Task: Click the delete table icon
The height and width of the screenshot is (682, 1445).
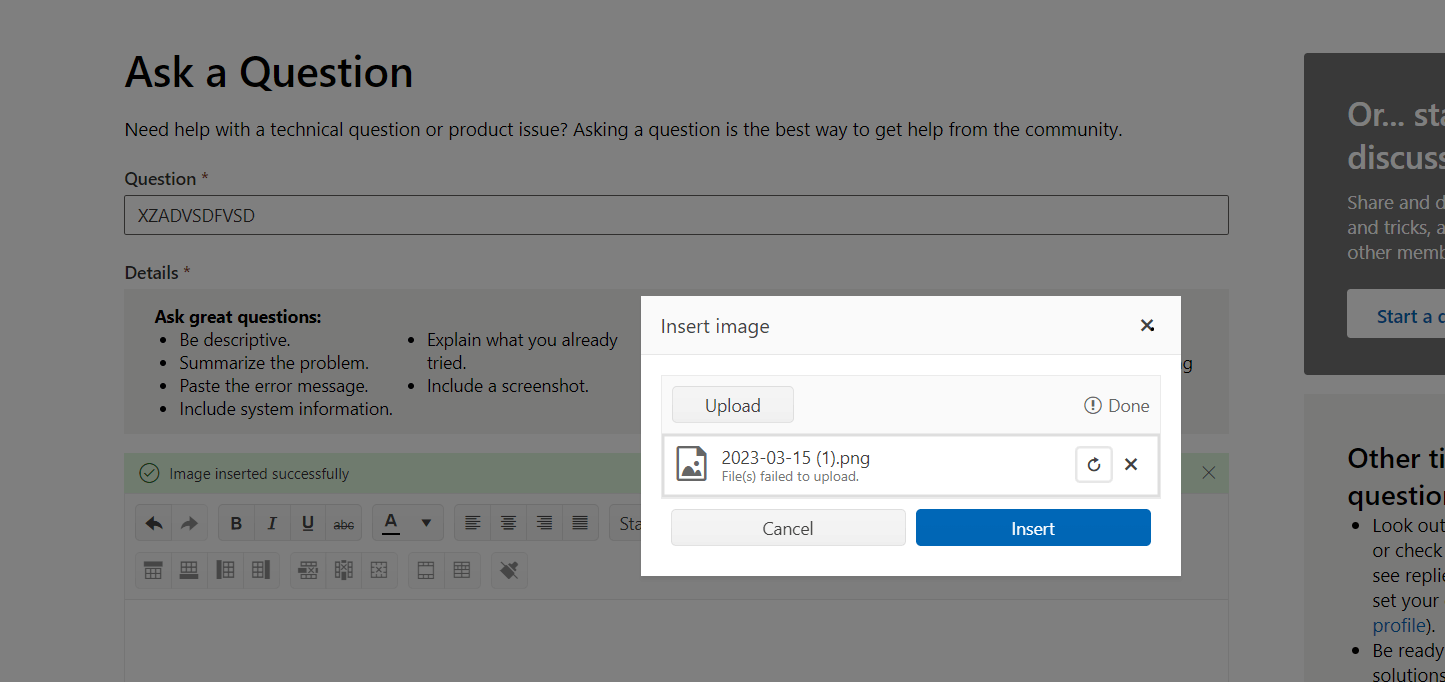Action: pyautogui.click(x=379, y=570)
